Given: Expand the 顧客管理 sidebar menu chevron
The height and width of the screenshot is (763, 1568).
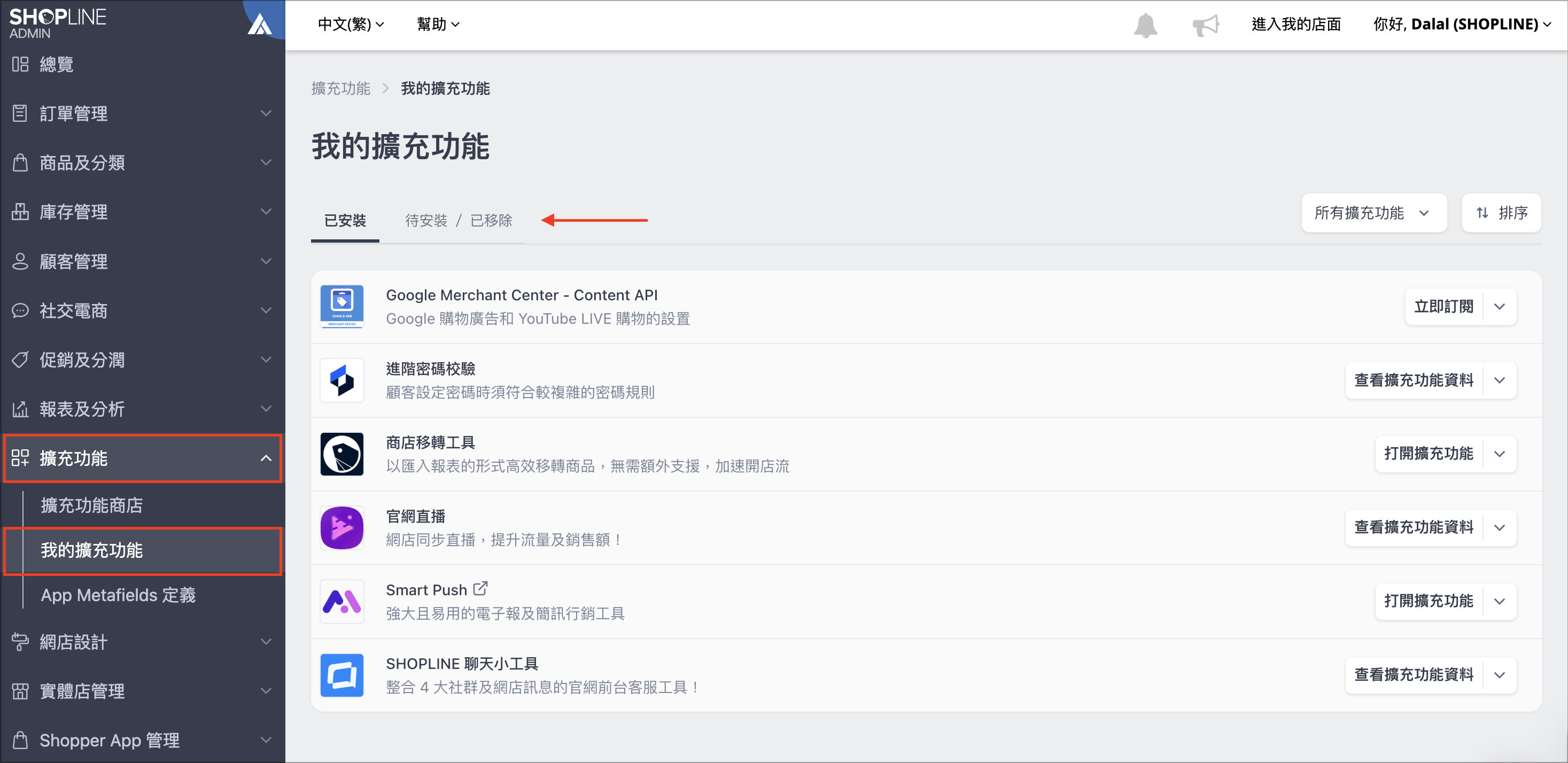Looking at the screenshot, I should tap(266, 261).
